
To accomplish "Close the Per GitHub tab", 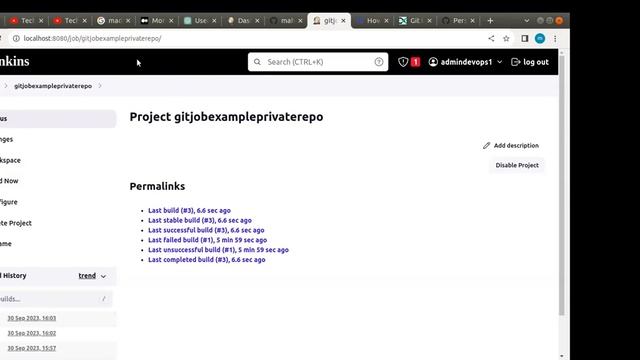I will coord(472,20).
